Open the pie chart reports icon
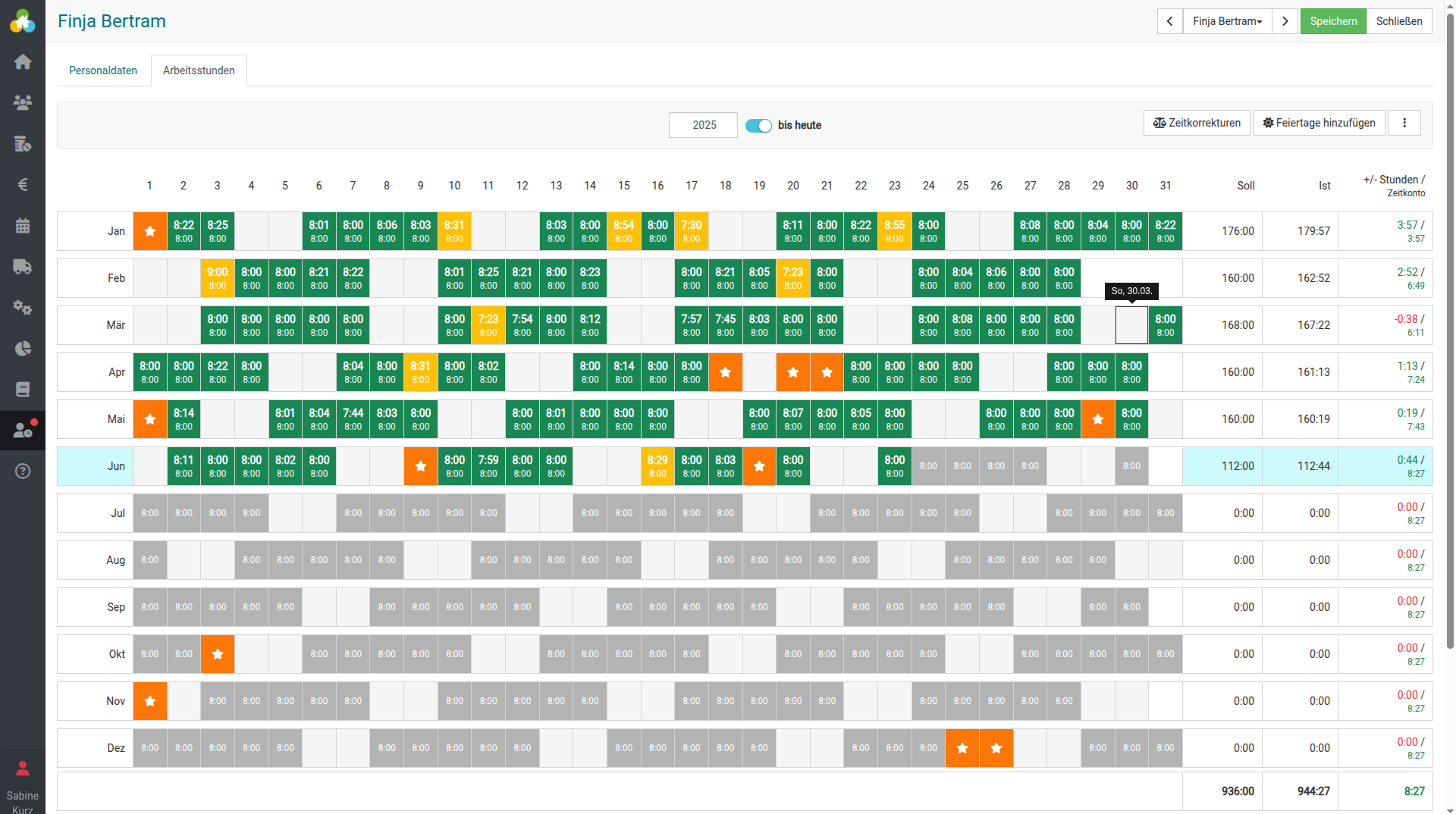Image resolution: width=1456 pixels, height=814 pixels. tap(23, 348)
